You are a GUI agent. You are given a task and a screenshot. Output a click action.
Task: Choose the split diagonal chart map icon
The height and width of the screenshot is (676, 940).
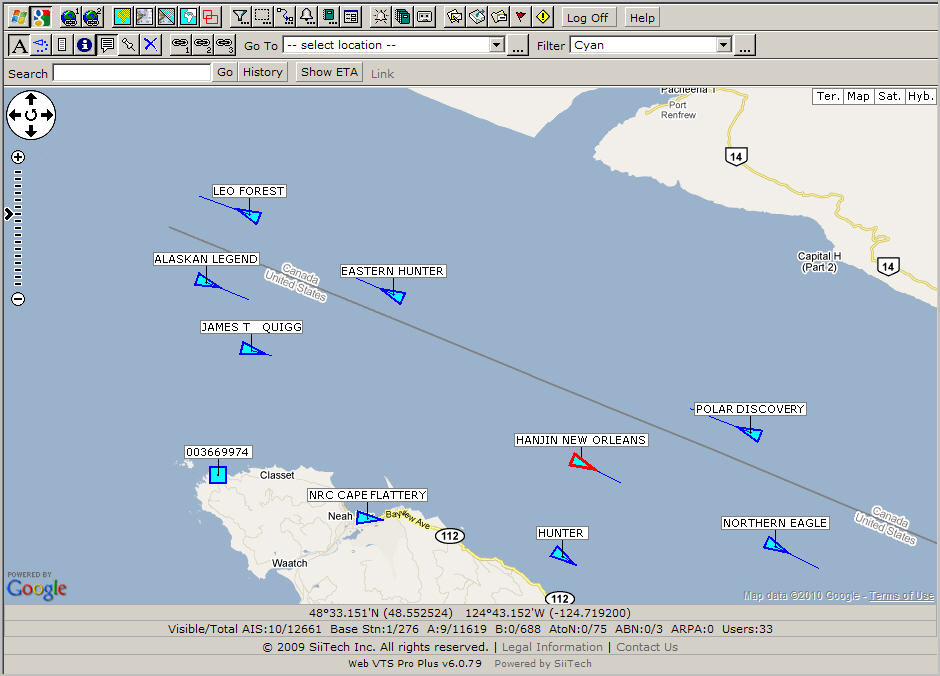pos(167,17)
